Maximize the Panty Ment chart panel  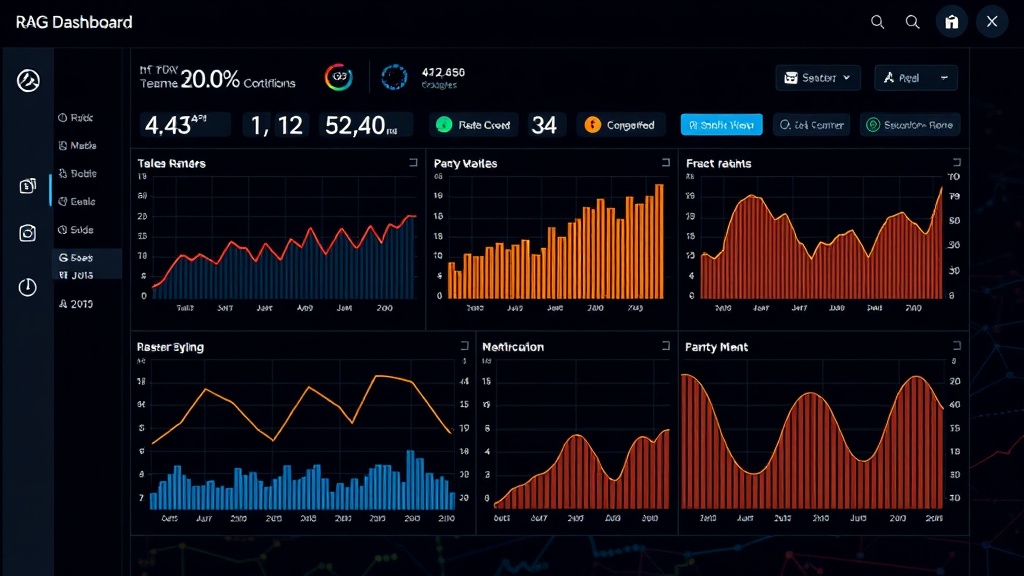(x=957, y=345)
